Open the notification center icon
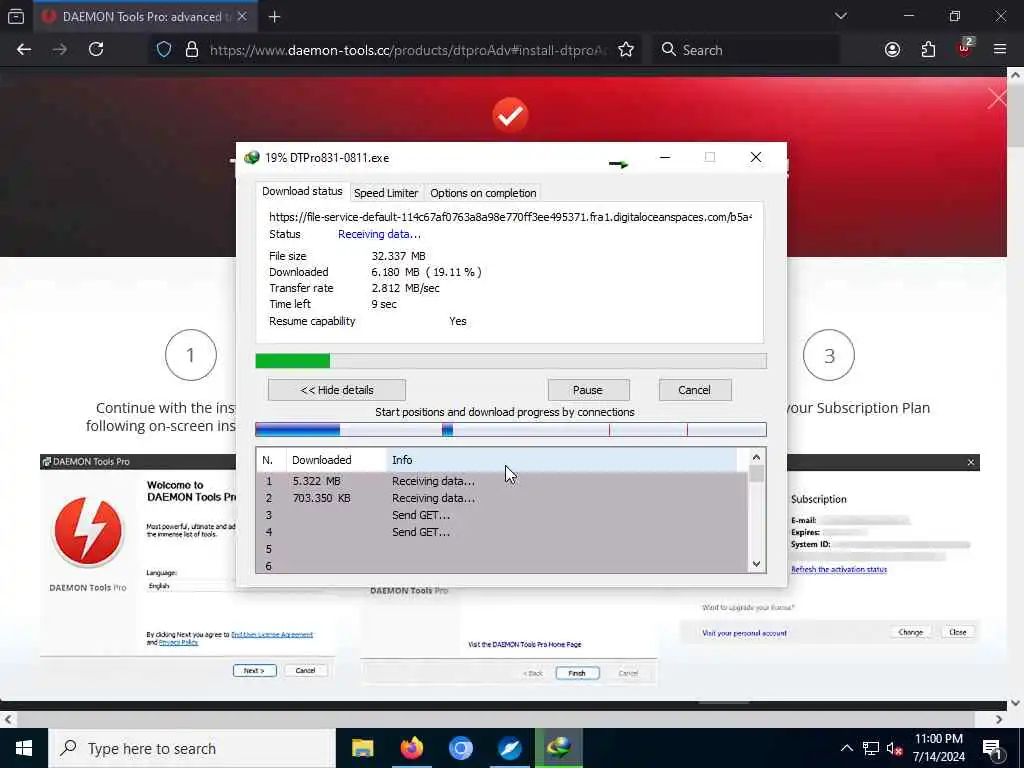 [992, 749]
